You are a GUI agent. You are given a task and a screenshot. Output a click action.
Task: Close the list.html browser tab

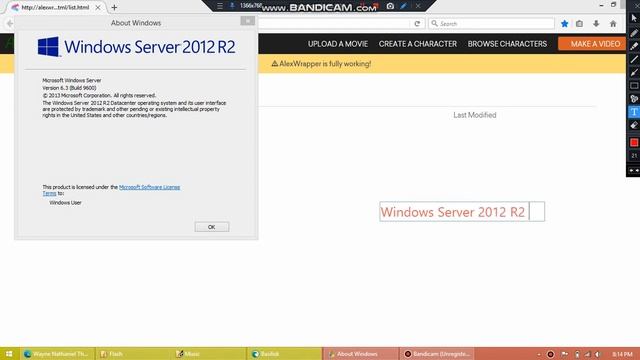click(98, 7)
